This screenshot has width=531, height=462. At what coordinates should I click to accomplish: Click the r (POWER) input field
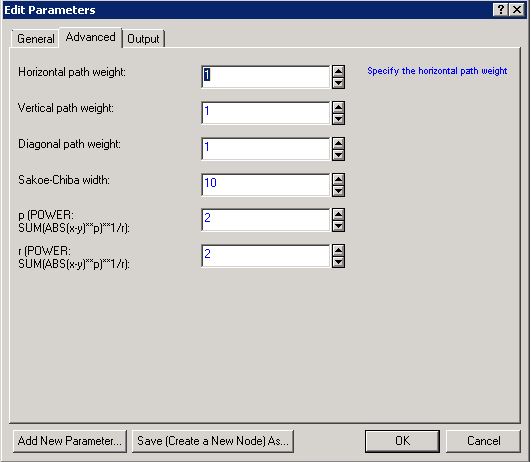[266, 256]
